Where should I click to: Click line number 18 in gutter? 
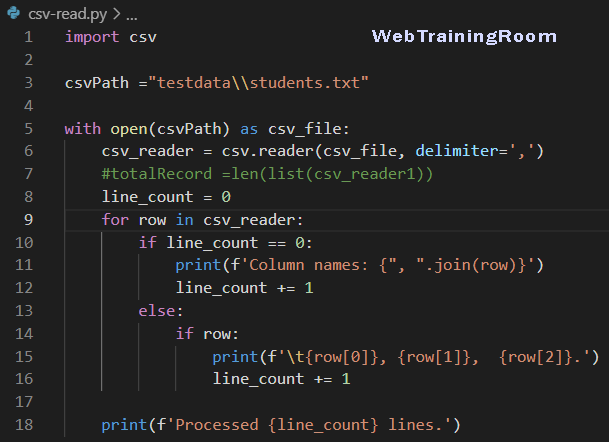[x=24, y=425]
